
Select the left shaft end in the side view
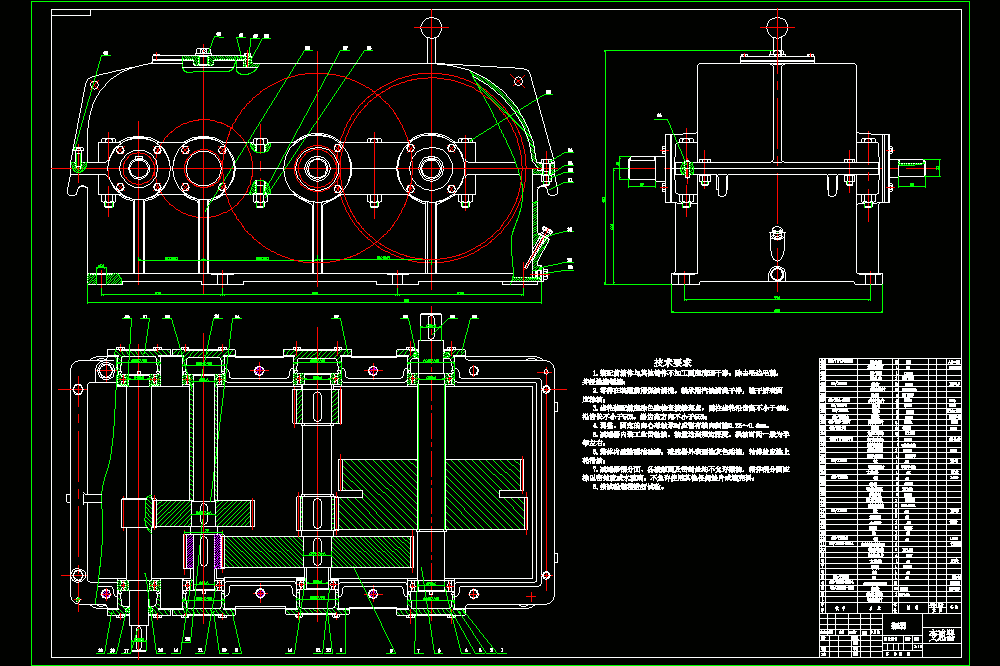pos(642,169)
